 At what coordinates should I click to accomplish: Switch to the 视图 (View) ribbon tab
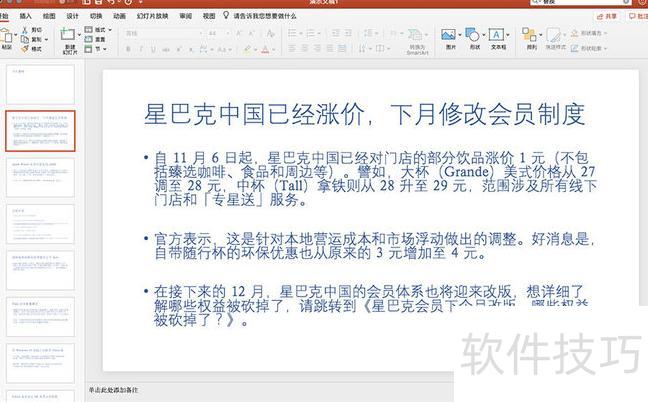coord(209,16)
